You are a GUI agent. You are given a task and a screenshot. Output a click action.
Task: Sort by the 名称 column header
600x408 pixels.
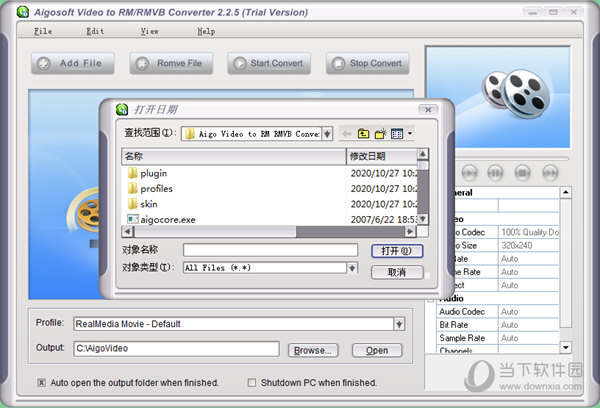[234, 156]
